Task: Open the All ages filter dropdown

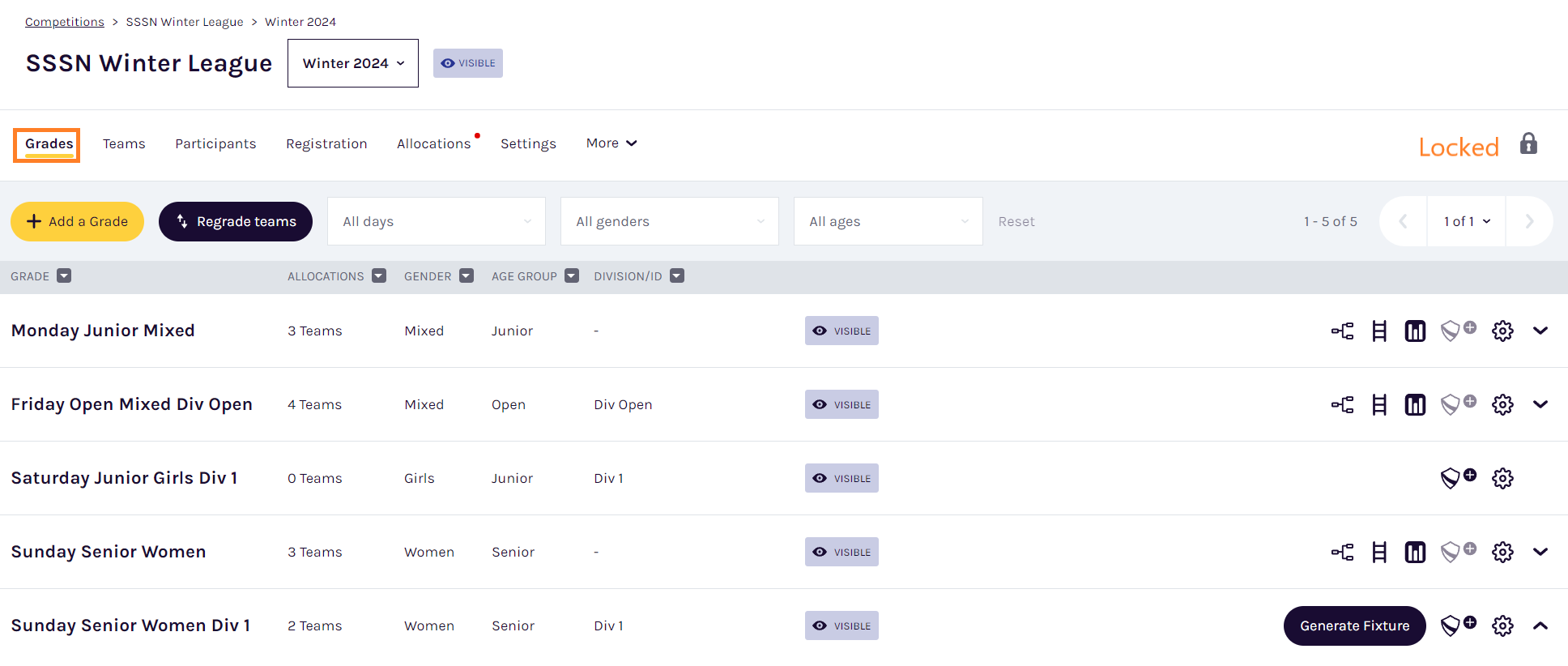Action: pyautogui.click(x=888, y=221)
